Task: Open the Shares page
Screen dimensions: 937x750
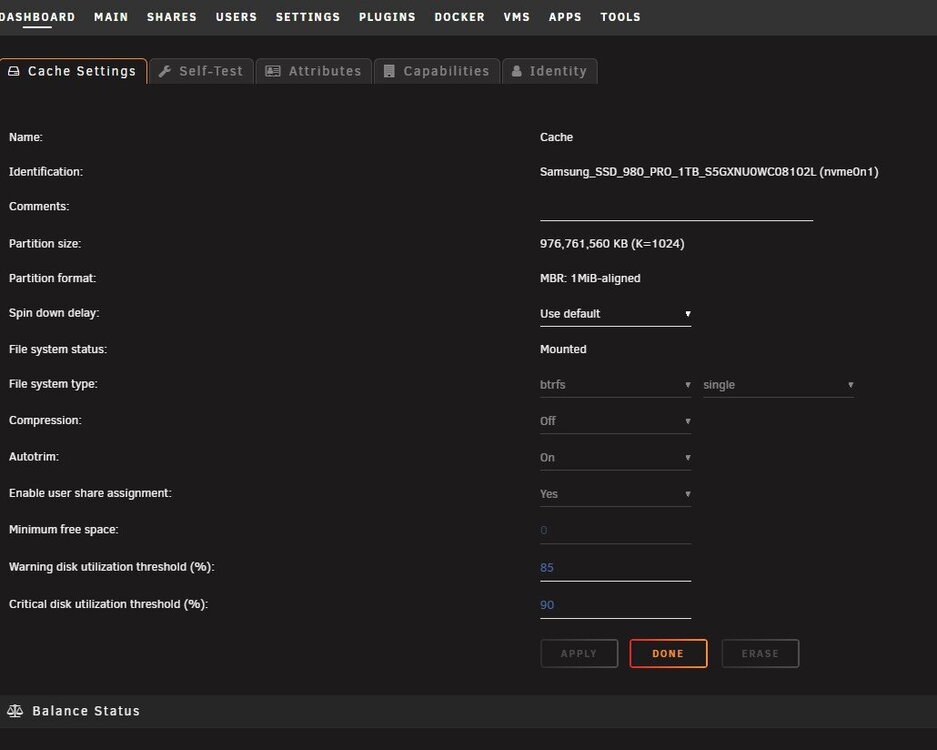Action: (x=172, y=17)
